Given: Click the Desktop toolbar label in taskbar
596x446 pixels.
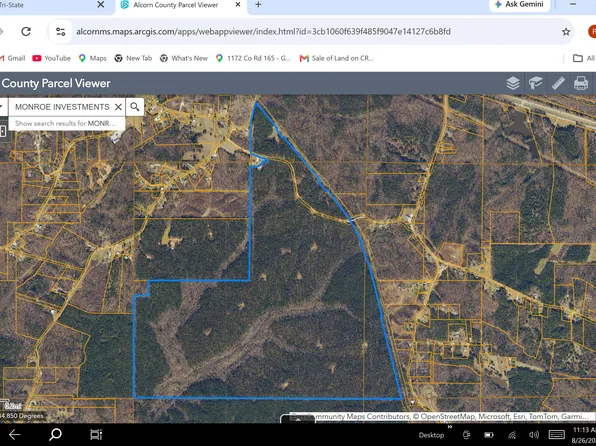Looking at the screenshot, I should [431, 435].
